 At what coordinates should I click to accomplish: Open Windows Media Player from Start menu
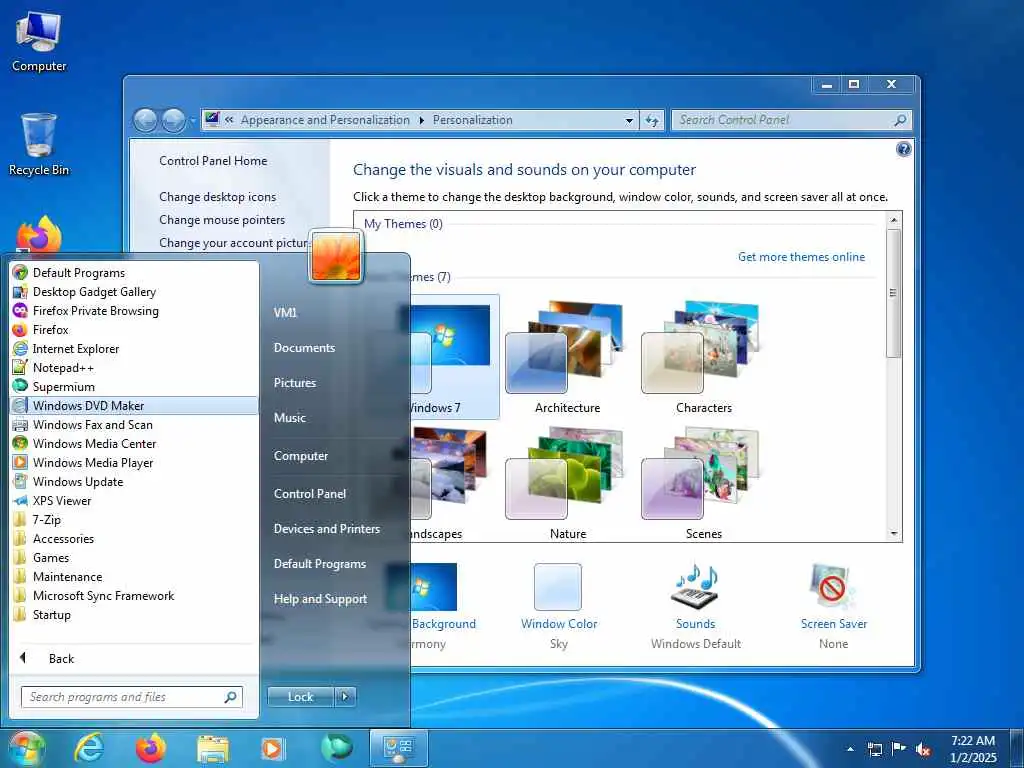pos(134,462)
